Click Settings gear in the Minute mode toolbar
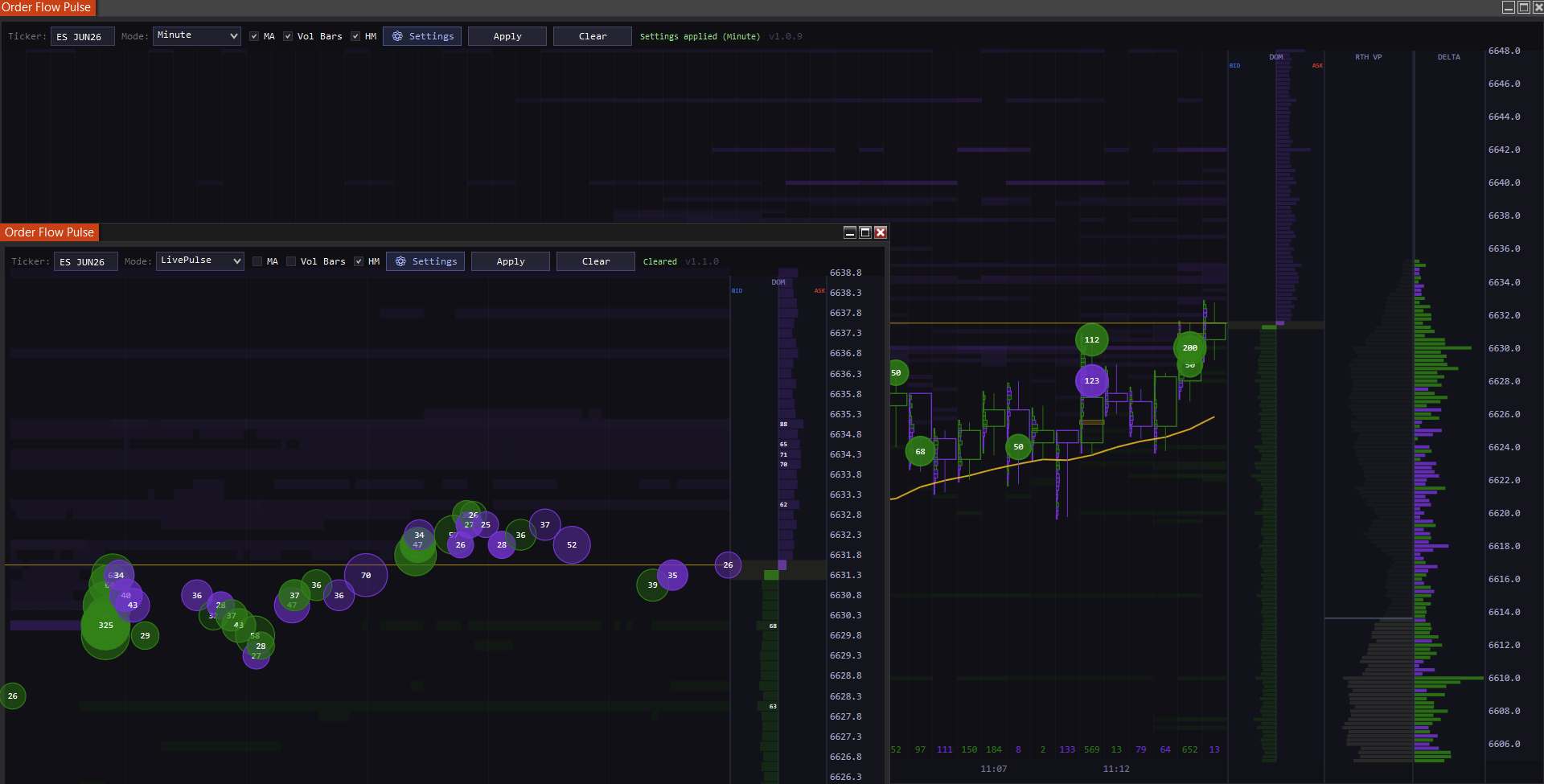This screenshot has height=784, width=1544. pos(422,36)
